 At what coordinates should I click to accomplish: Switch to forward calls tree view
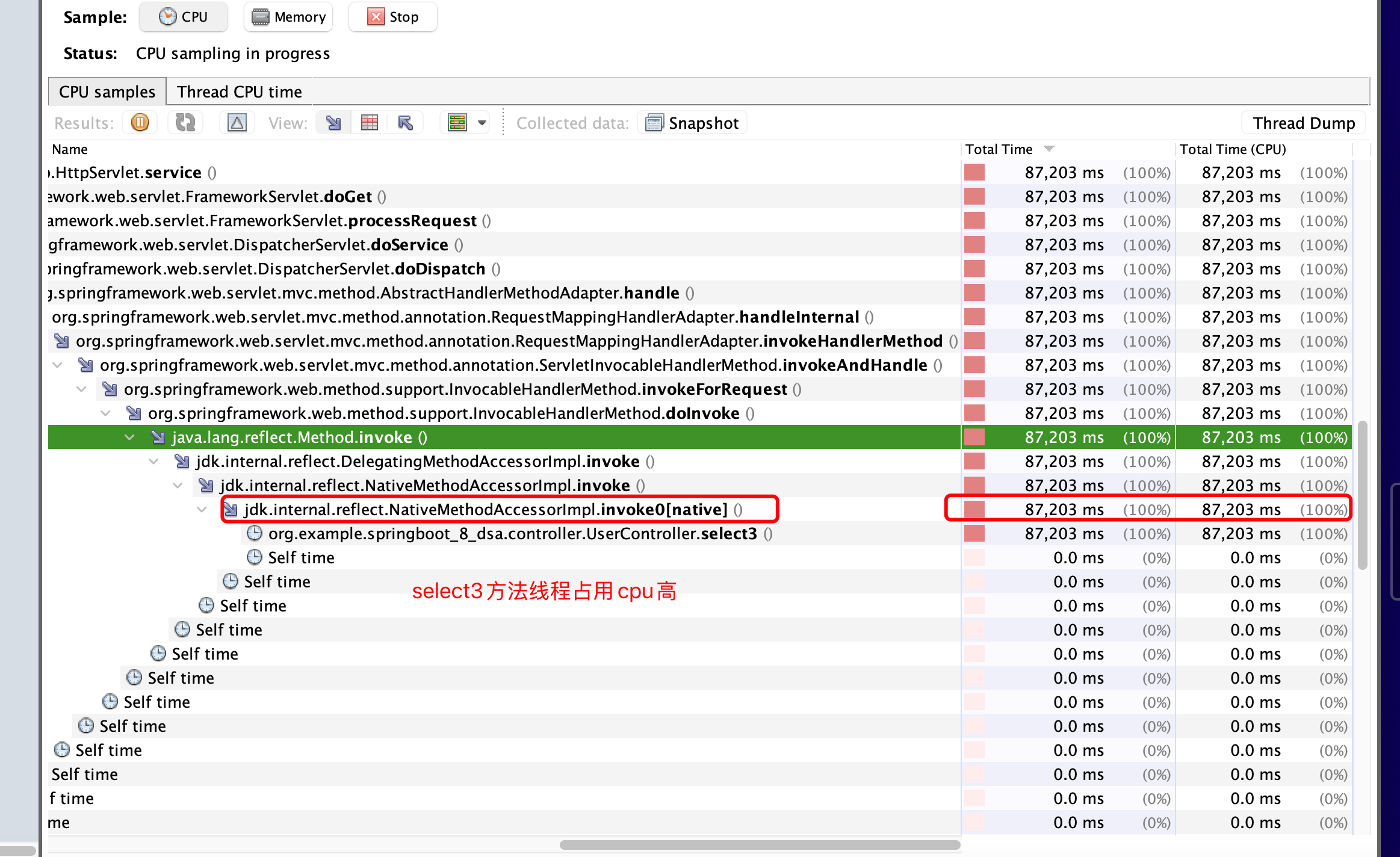tap(333, 123)
